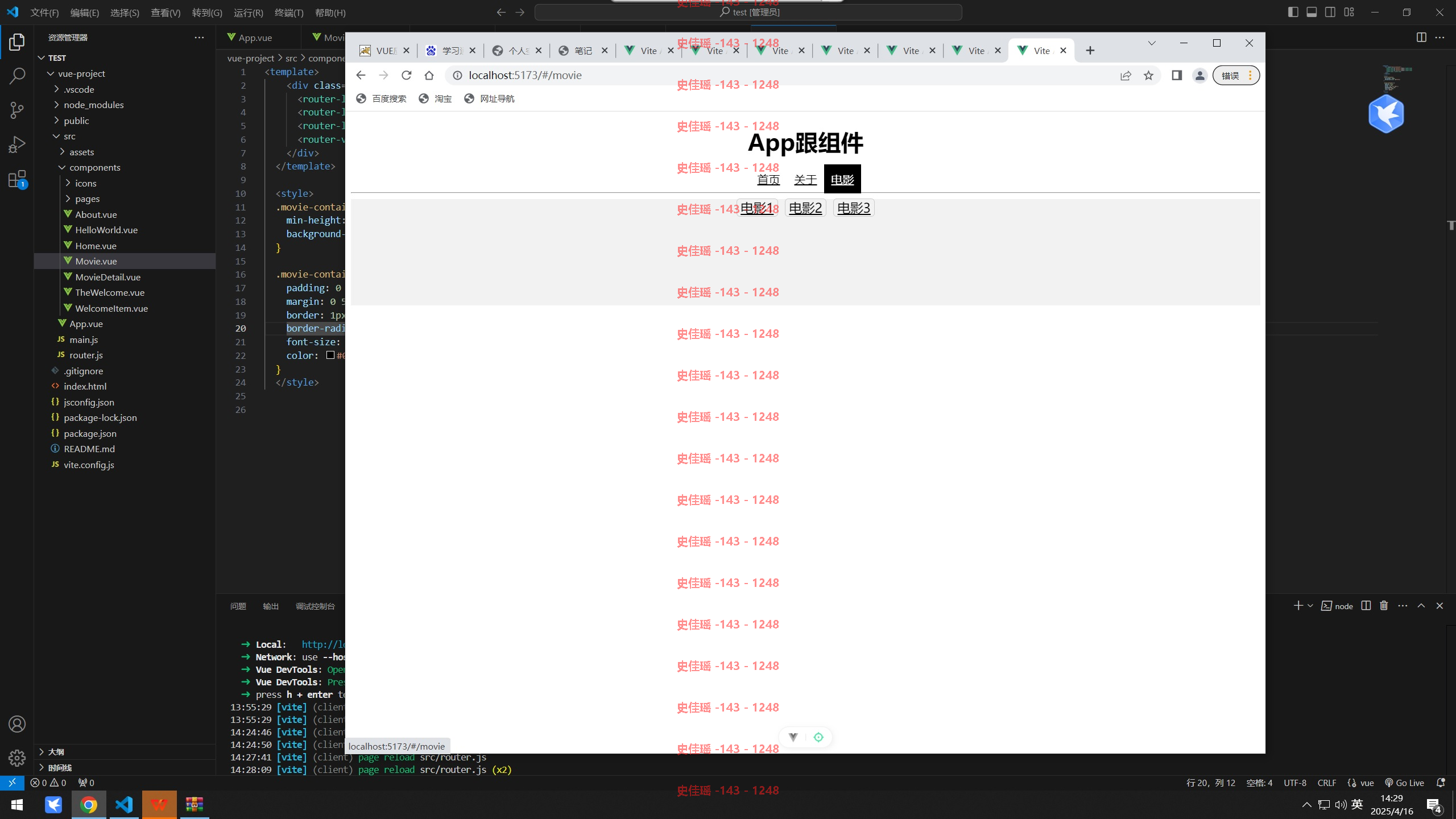Image resolution: width=1456 pixels, height=819 pixels.
Task: Click the component inspector target icon
Action: tap(818, 737)
